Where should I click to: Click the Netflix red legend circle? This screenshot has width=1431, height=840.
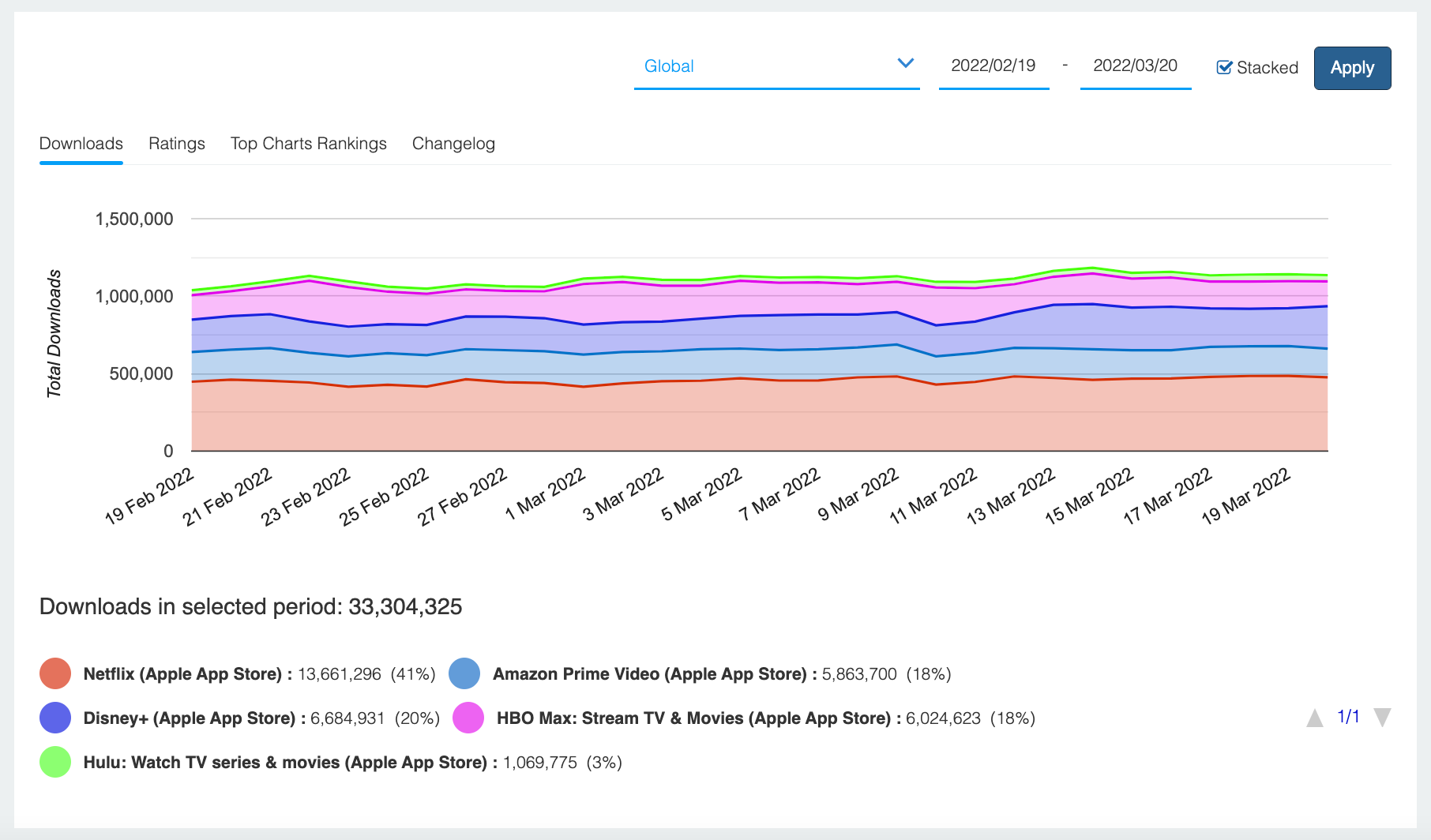(55, 673)
